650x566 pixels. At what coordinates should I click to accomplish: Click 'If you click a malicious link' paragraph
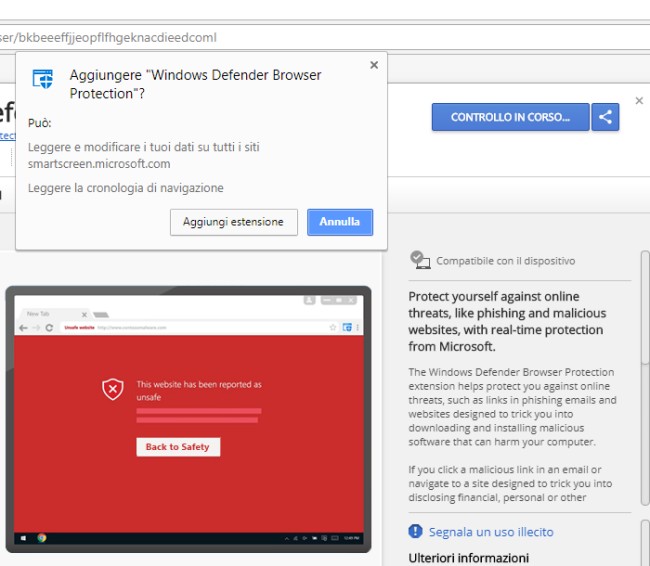click(510, 483)
